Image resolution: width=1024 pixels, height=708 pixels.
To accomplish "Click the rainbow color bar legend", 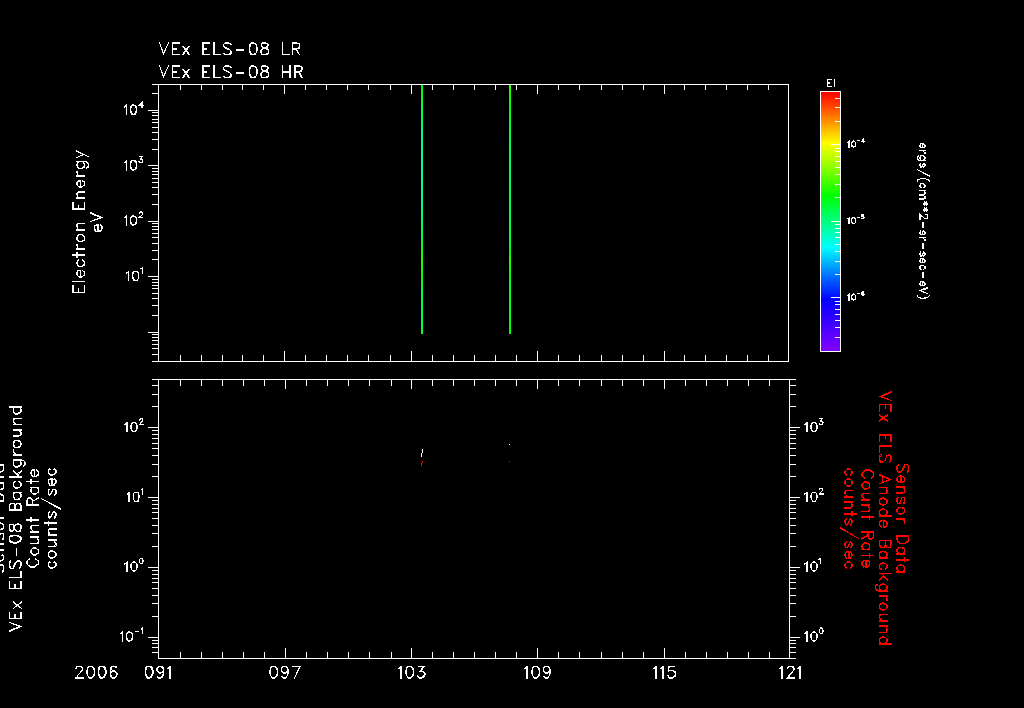I will (x=830, y=221).
